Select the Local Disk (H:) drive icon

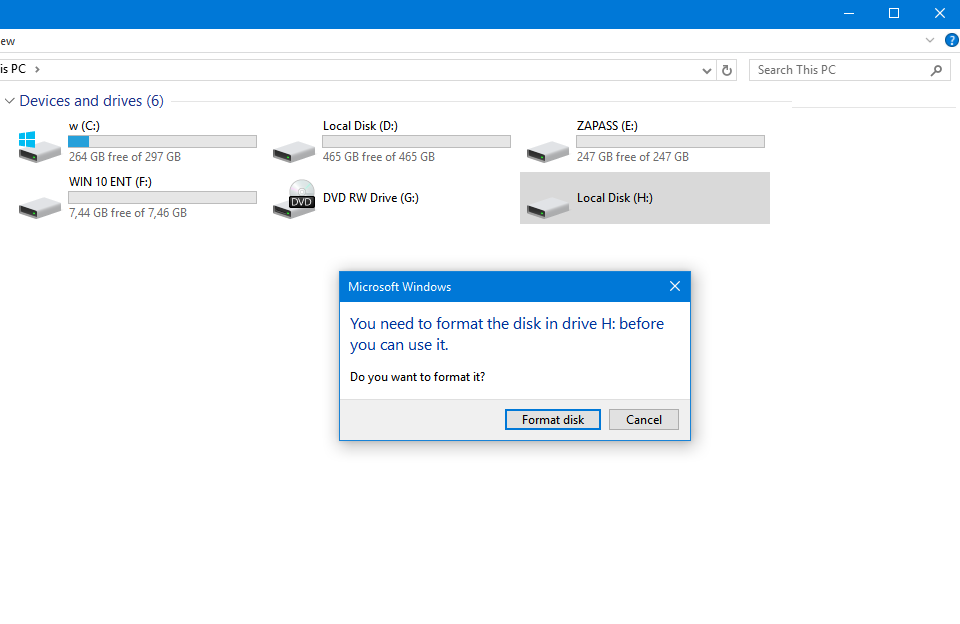pyautogui.click(x=548, y=205)
